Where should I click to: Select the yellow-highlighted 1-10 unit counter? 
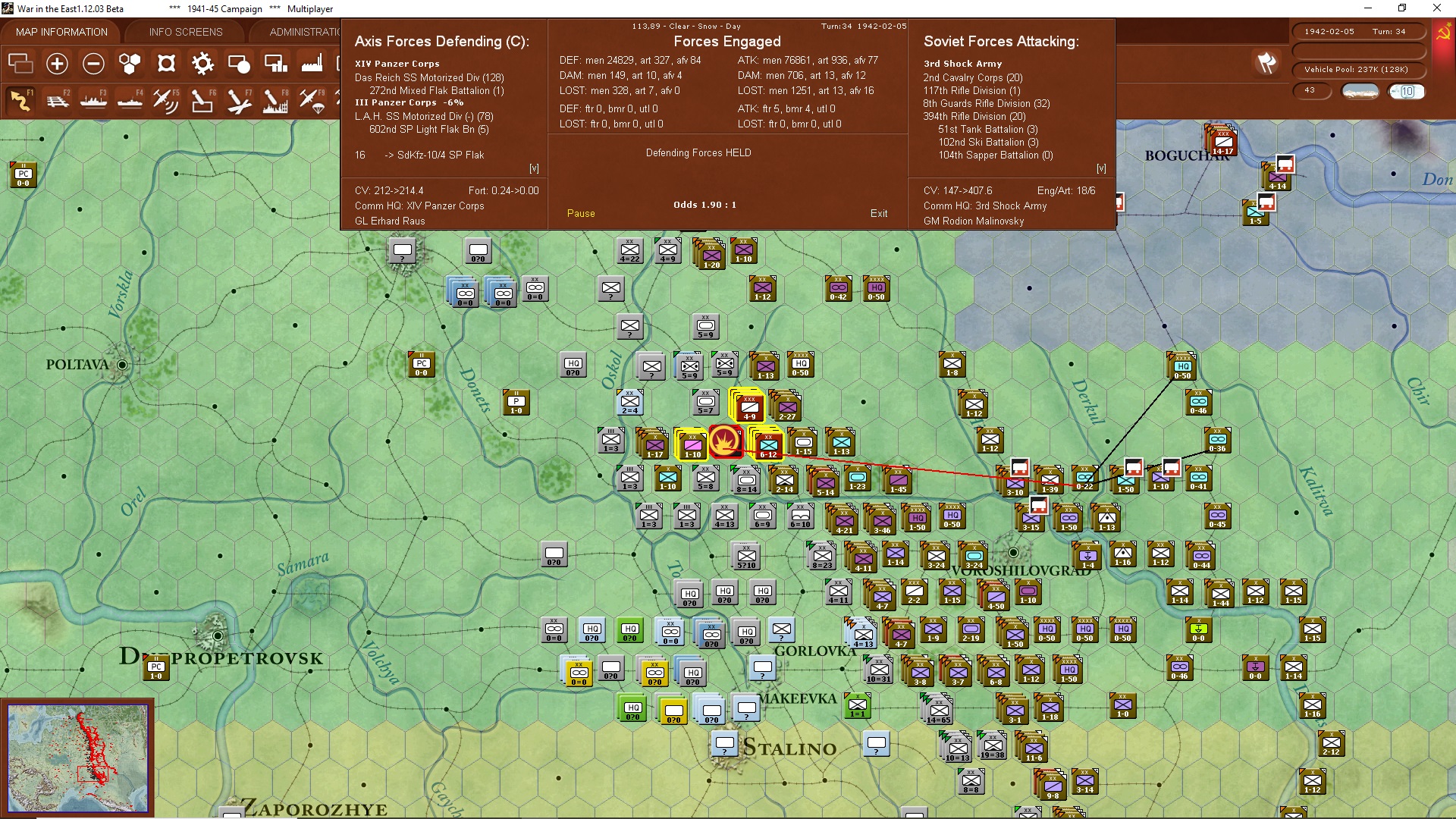[692, 445]
